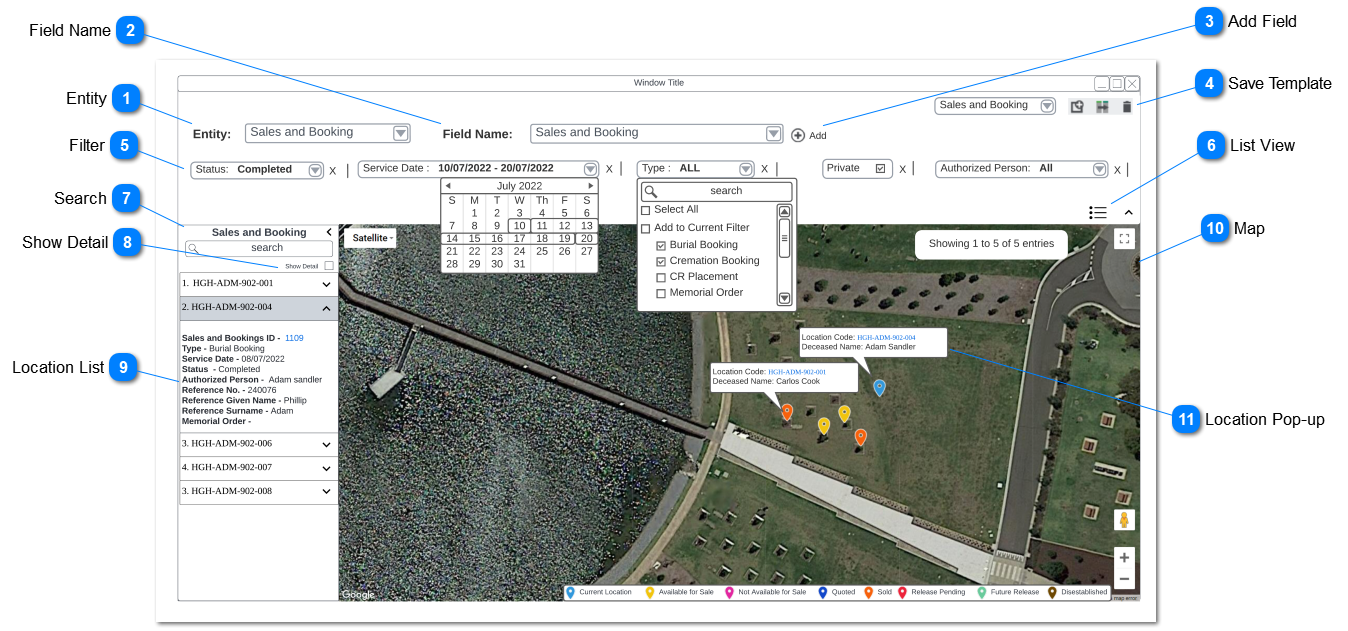The width and height of the screenshot is (1348, 631).
Task: Click the blue current location map pin
Action: pos(879,388)
